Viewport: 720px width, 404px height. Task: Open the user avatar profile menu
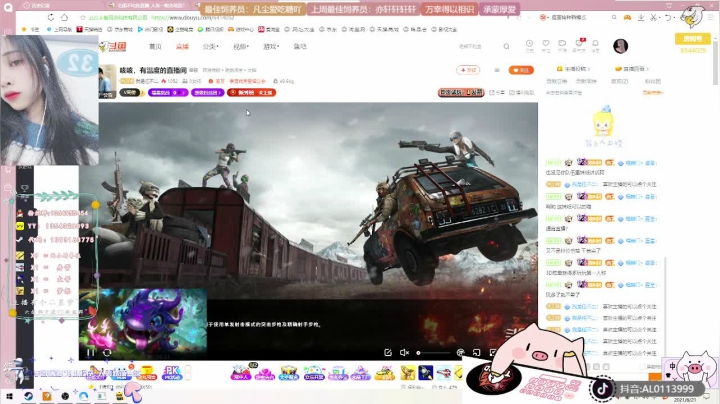coord(620,46)
